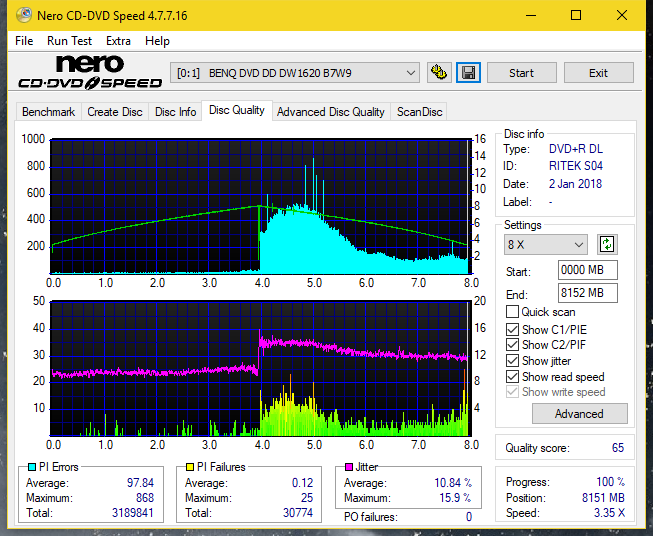Click the Nero CD-DVD Speed logo
This screenshot has height=536, width=653.
pos(90,73)
